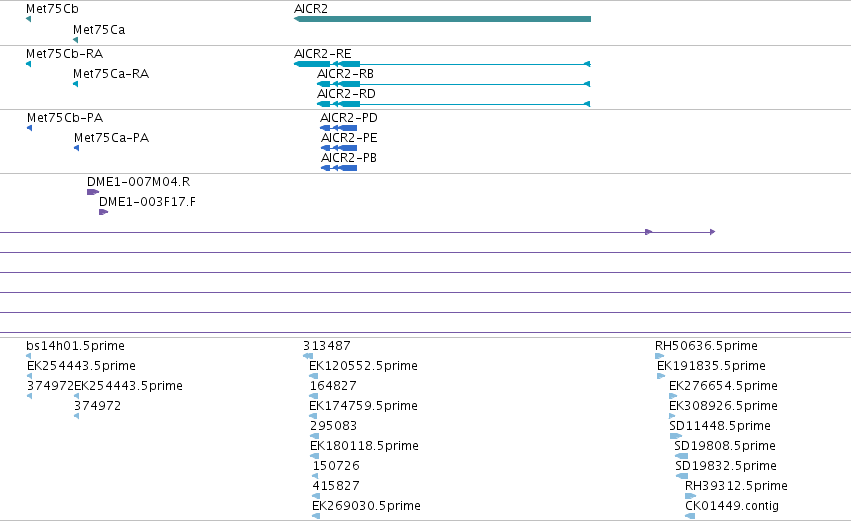Select the AICR2-RB transcript feature
This screenshot has height=521, width=851.
point(454,84)
